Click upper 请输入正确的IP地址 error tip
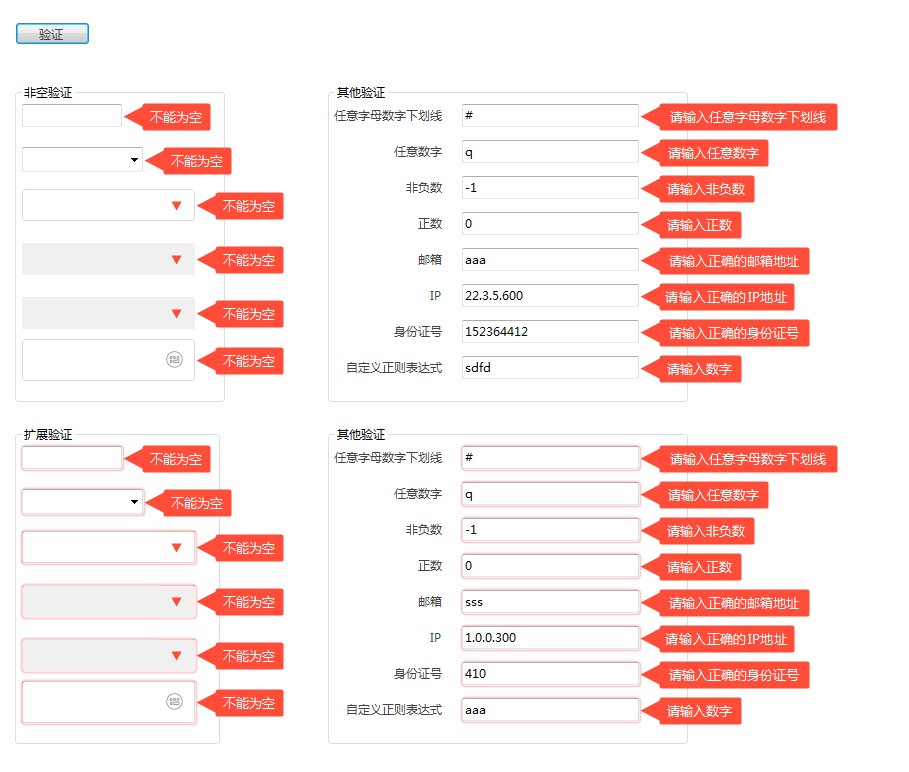 719,297
